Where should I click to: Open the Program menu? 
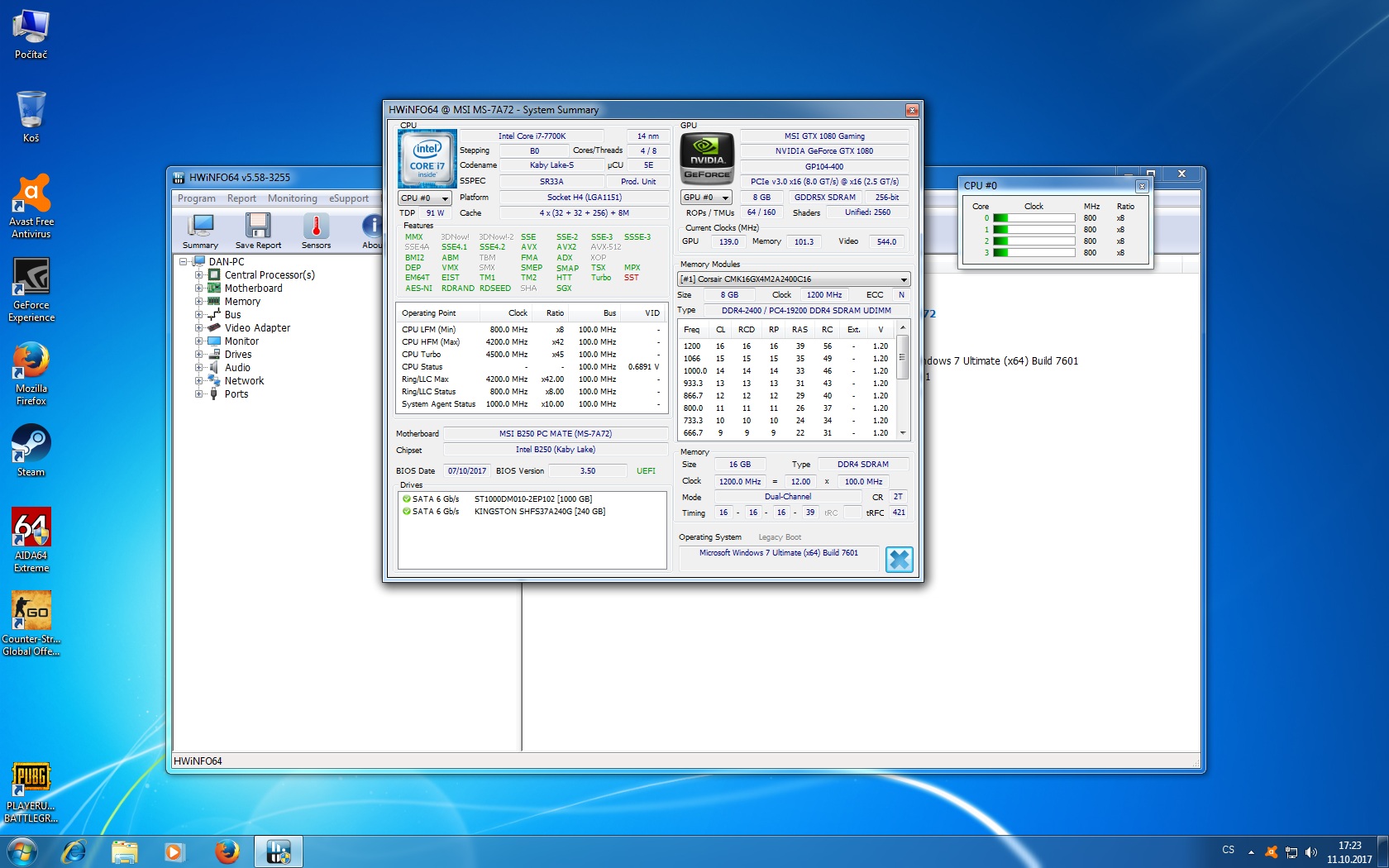pos(196,198)
